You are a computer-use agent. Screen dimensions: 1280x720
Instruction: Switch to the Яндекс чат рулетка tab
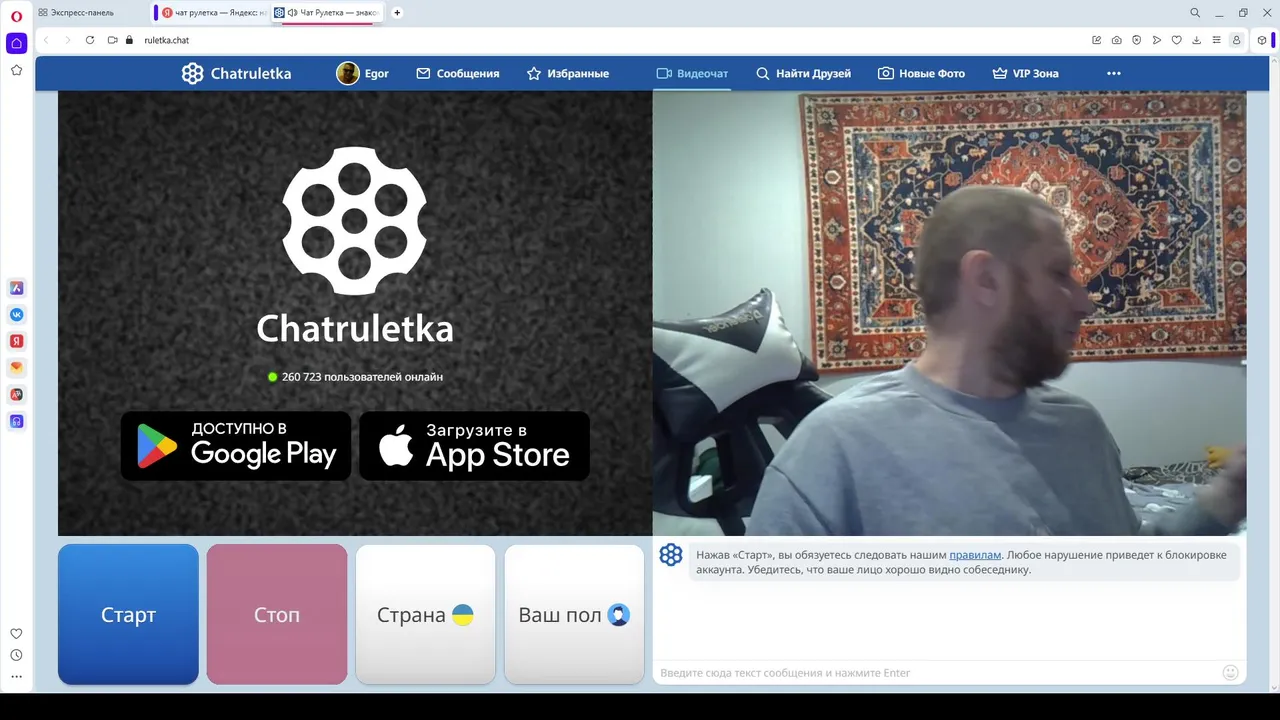click(212, 13)
